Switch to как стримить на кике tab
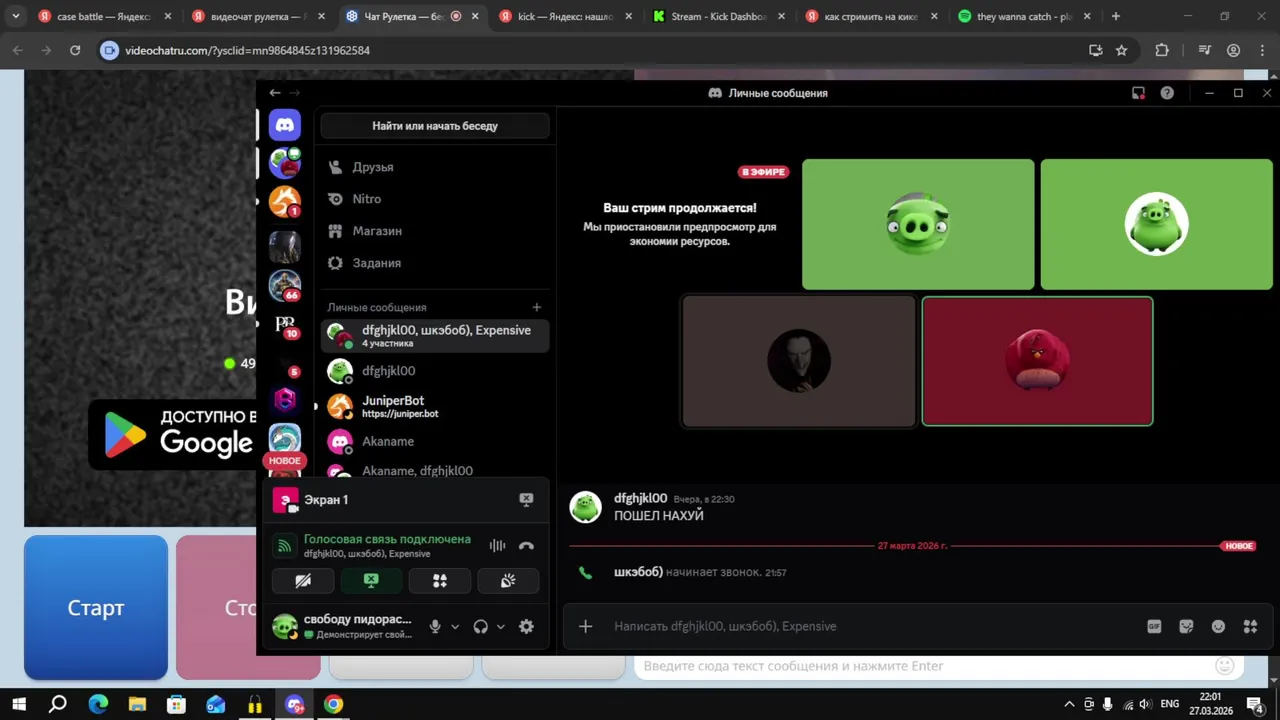 (872, 17)
